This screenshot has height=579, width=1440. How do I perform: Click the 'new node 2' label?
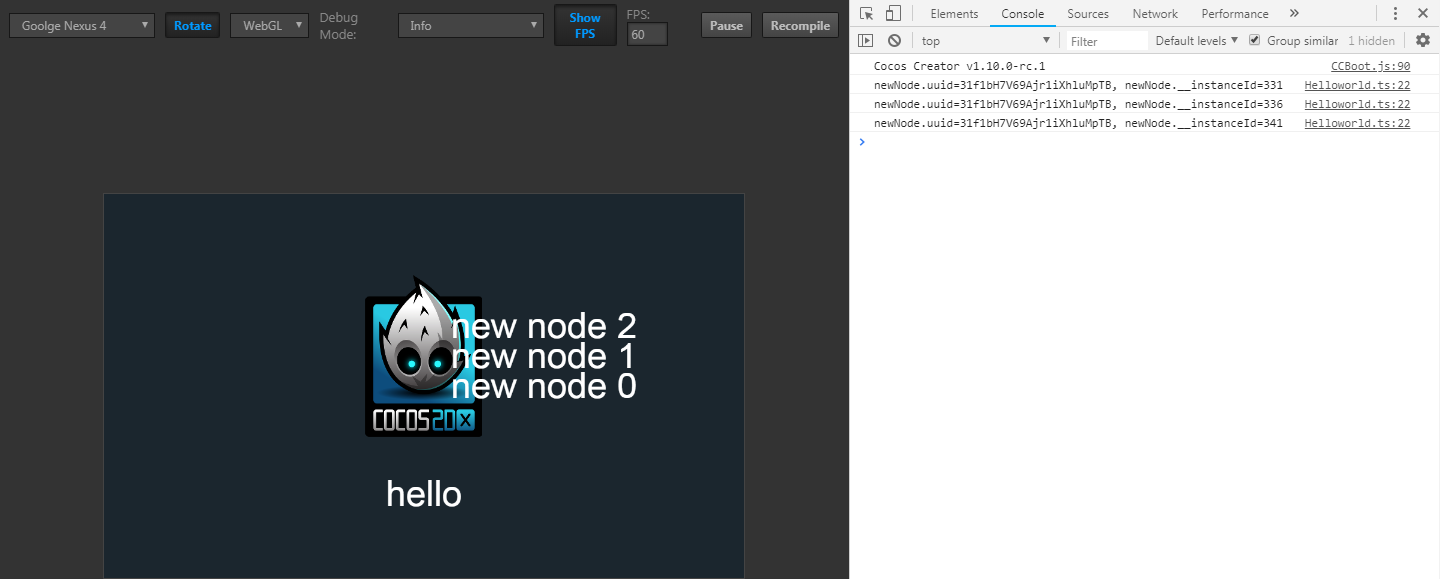(544, 326)
